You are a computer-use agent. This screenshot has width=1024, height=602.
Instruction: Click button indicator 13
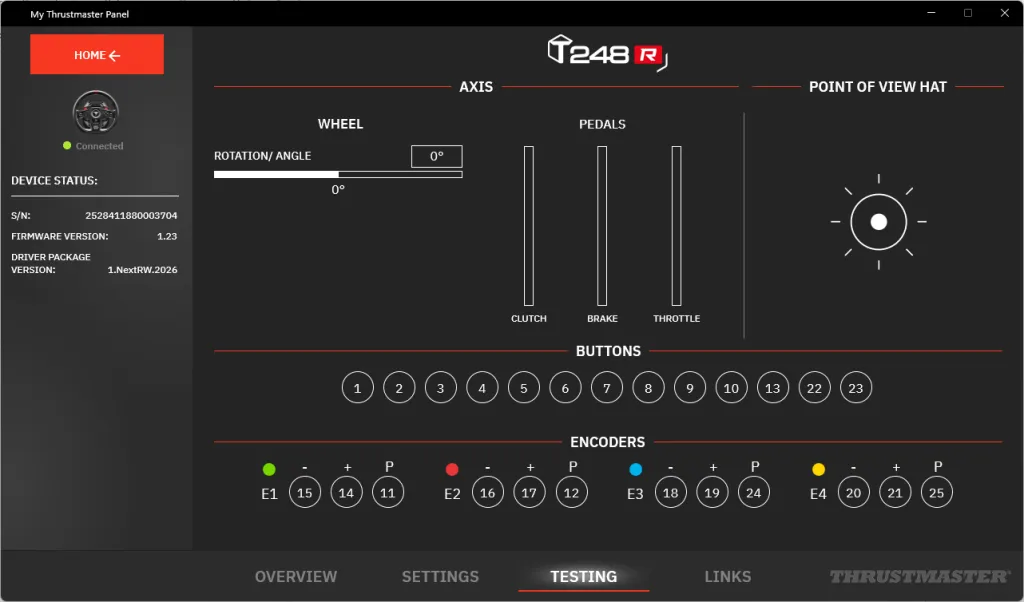click(x=773, y=388)
